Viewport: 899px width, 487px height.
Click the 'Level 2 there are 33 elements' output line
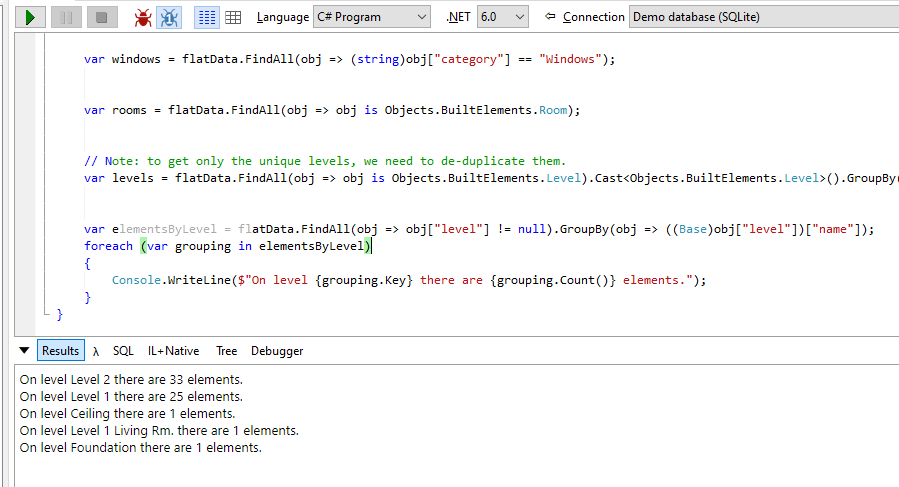131,379
